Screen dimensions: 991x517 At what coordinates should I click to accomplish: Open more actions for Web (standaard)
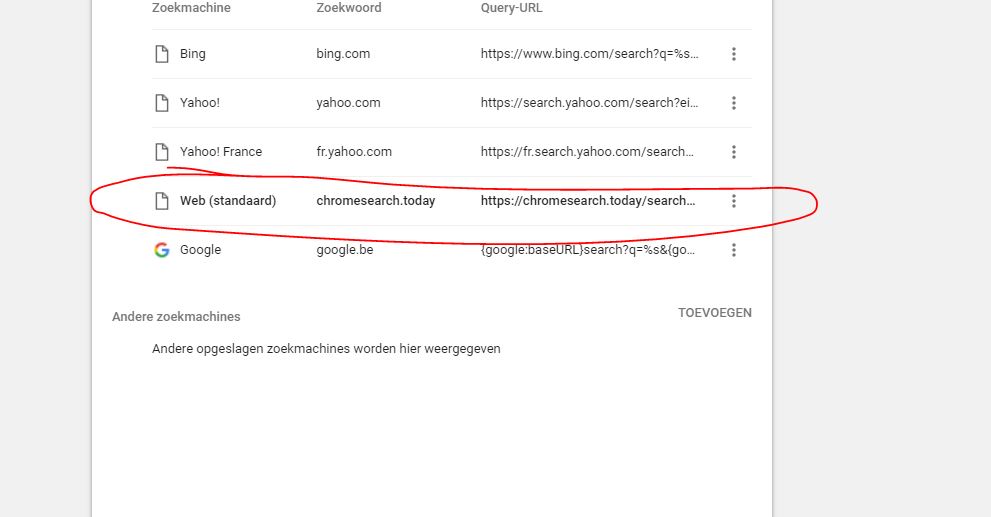tap(734, 201)
